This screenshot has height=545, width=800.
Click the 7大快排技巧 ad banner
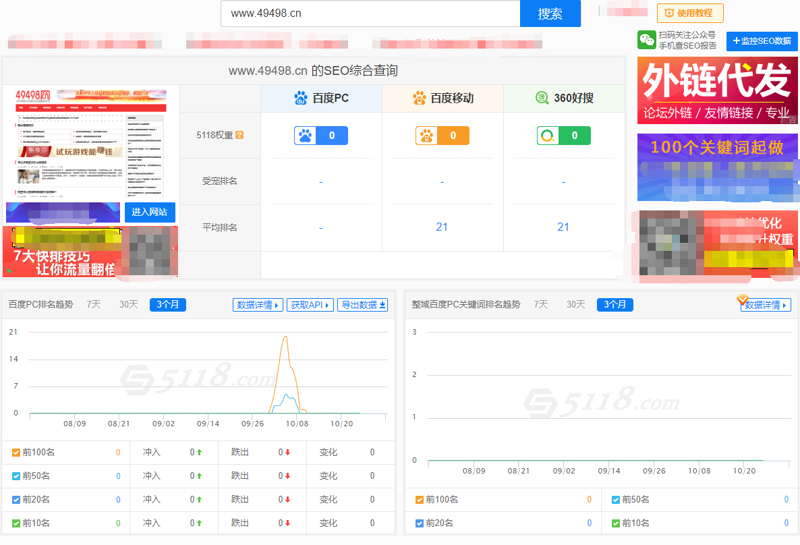click(x=90, y=252)
